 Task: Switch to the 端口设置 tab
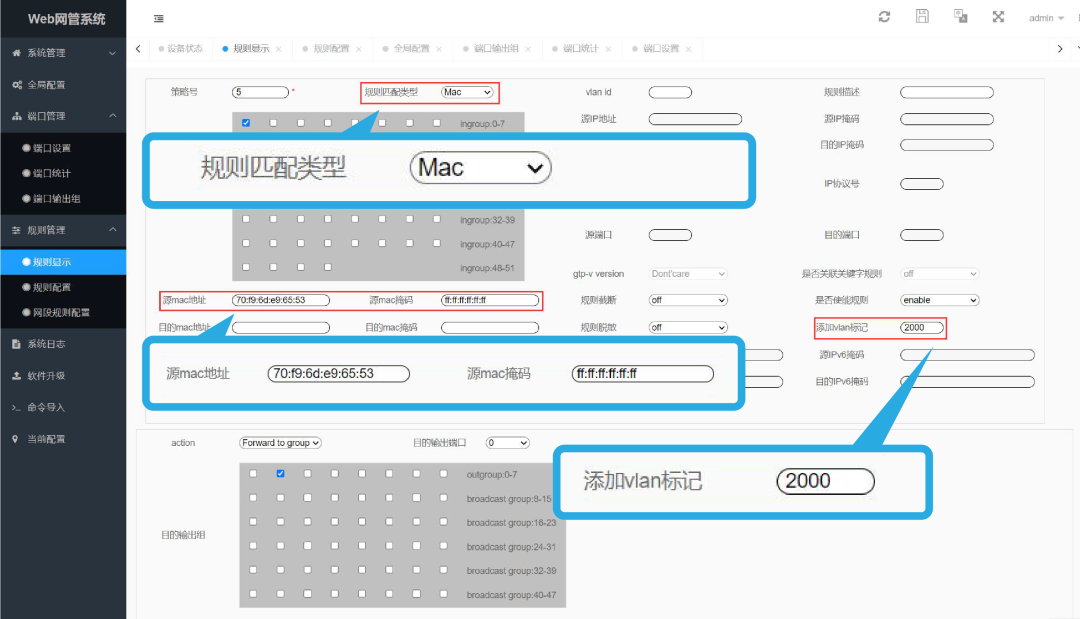(661, 49)
